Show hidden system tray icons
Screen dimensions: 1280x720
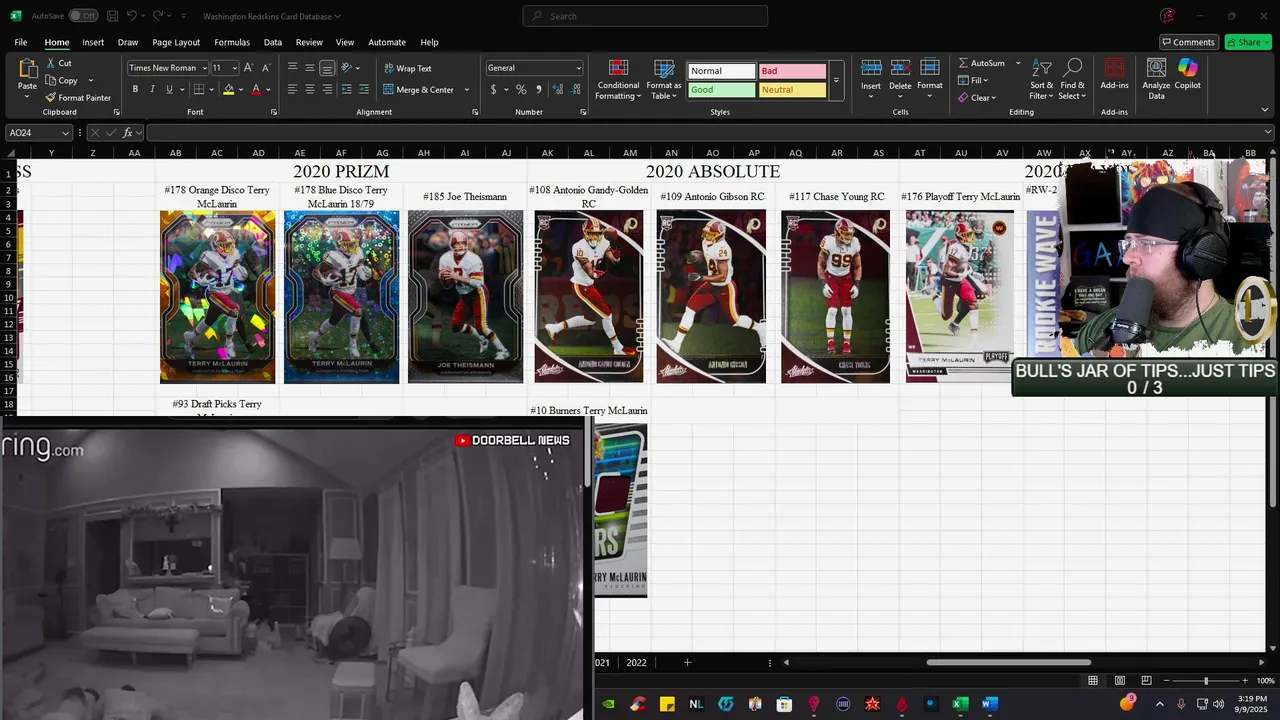point(1160,704)
